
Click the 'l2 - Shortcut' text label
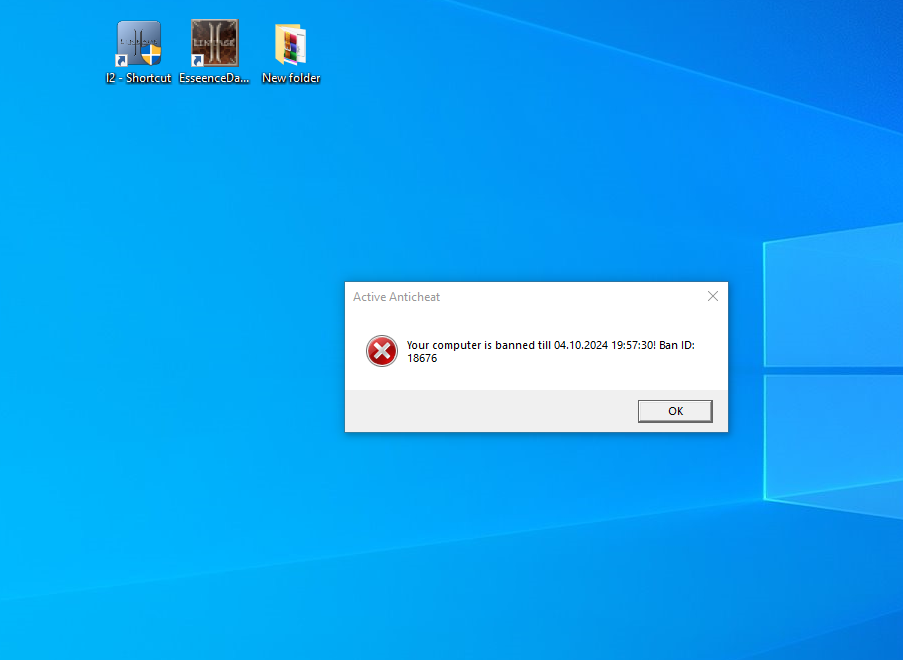pyautogui.click(x=139, y=78)
